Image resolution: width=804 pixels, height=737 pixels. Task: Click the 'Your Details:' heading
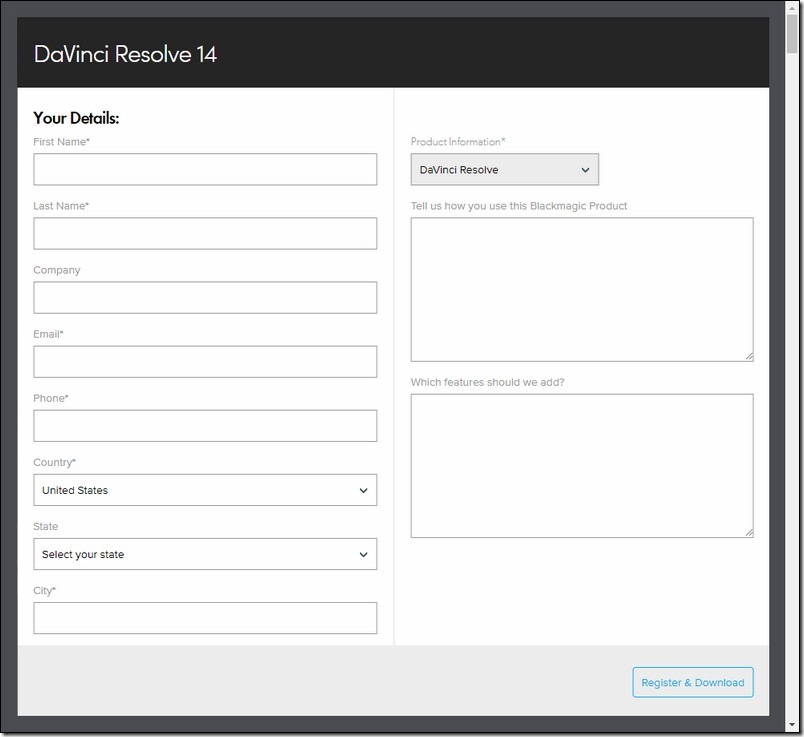coord(76,118)
